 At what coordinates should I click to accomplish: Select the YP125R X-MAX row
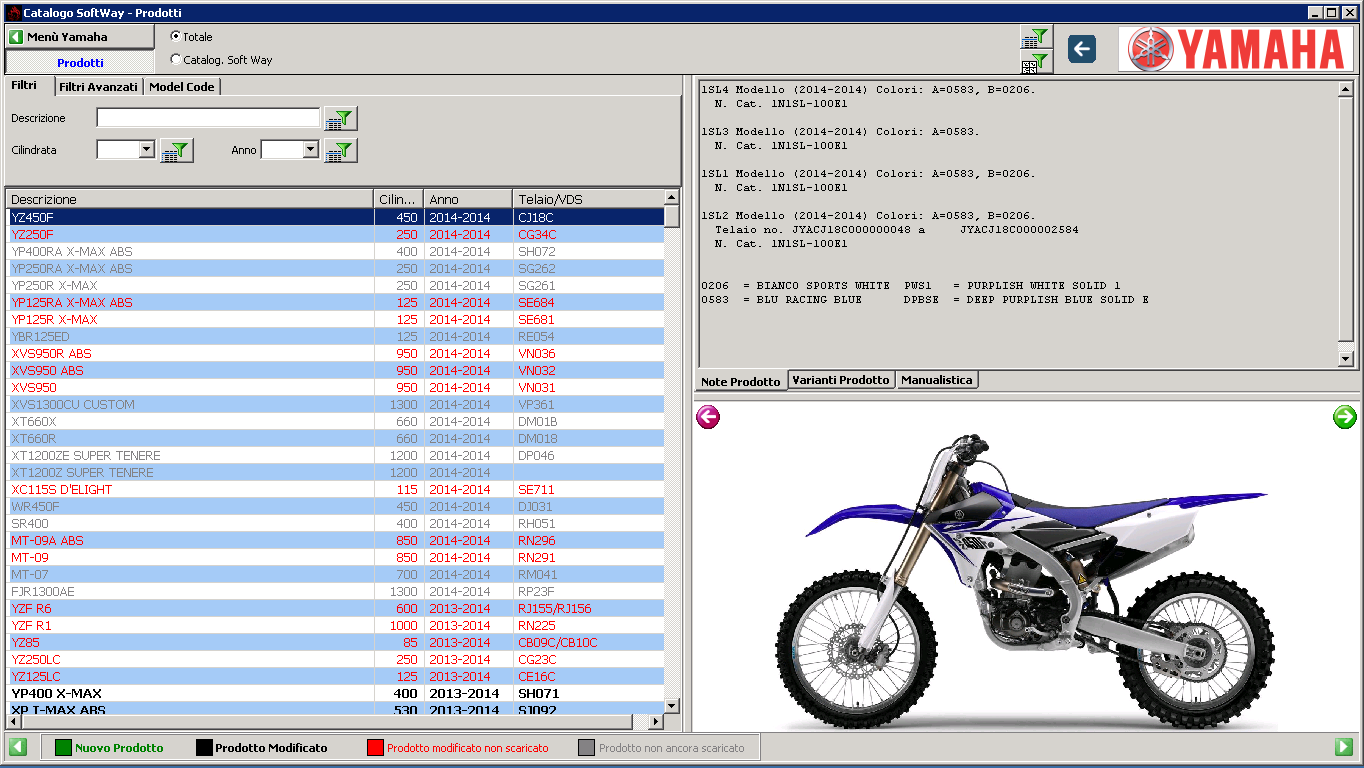tap(335, 319)
